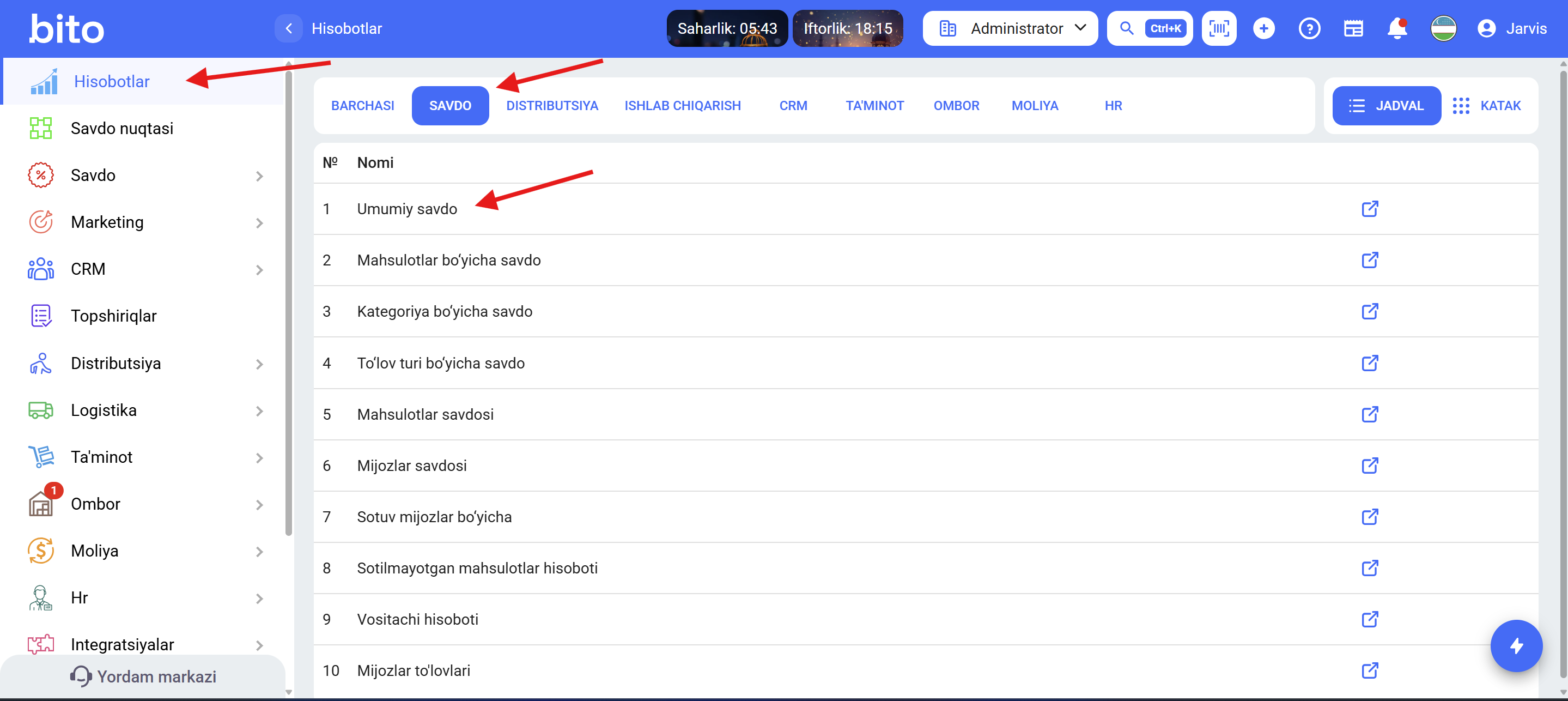Image resolution: width=1568 pixels, height=701 pixels.
Task: Click the lightning quick action floating button
Action: click(x=1516, y=645)
